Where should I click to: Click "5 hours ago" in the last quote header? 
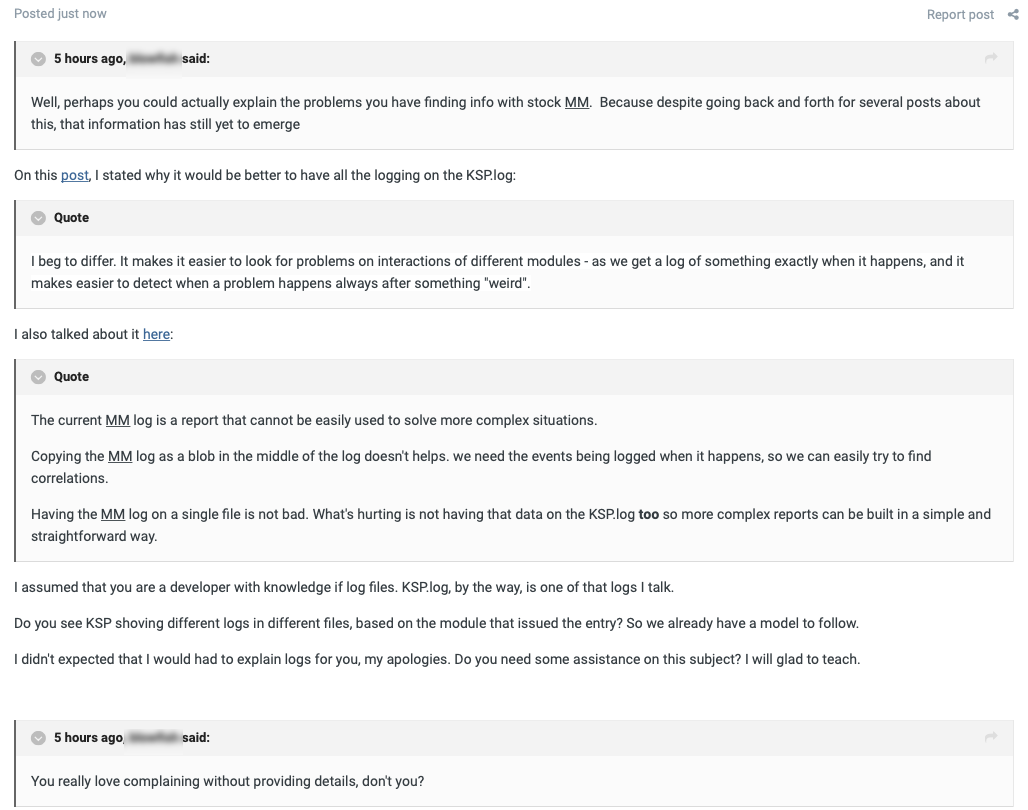tap(88, 738)
